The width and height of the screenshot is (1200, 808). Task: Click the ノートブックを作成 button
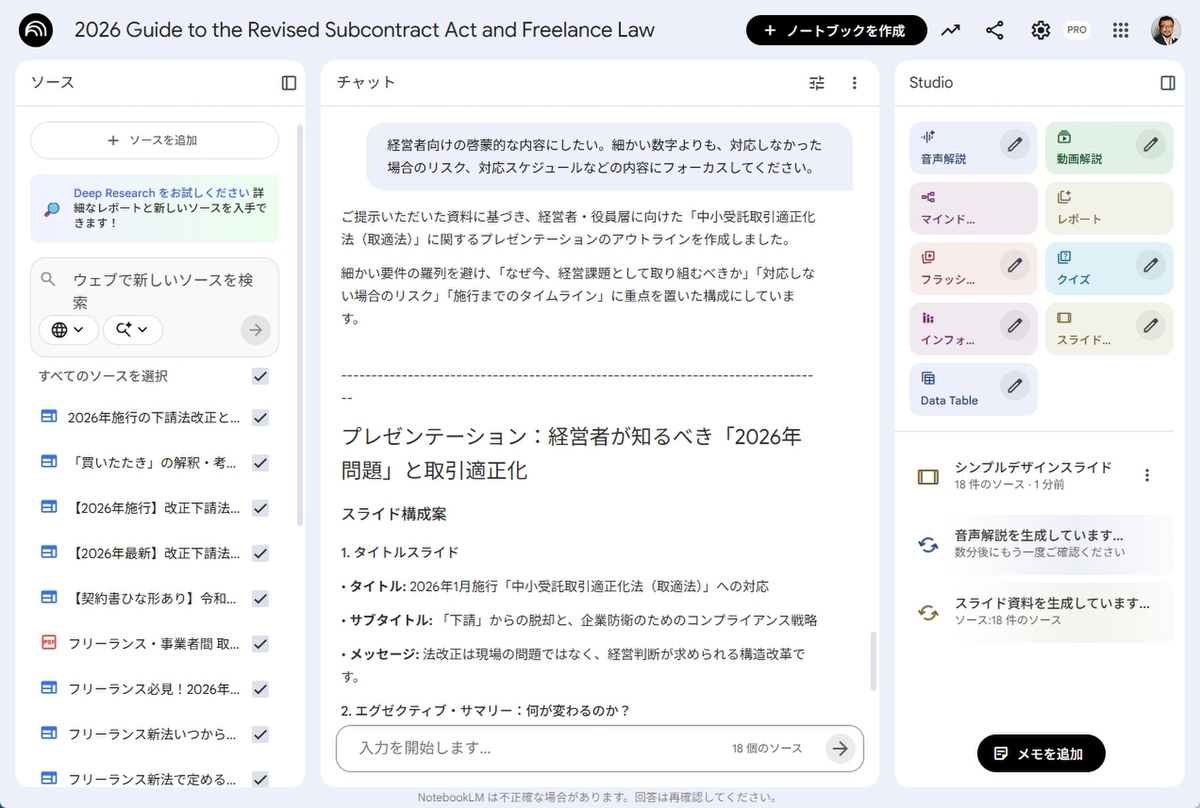(836, 30)
